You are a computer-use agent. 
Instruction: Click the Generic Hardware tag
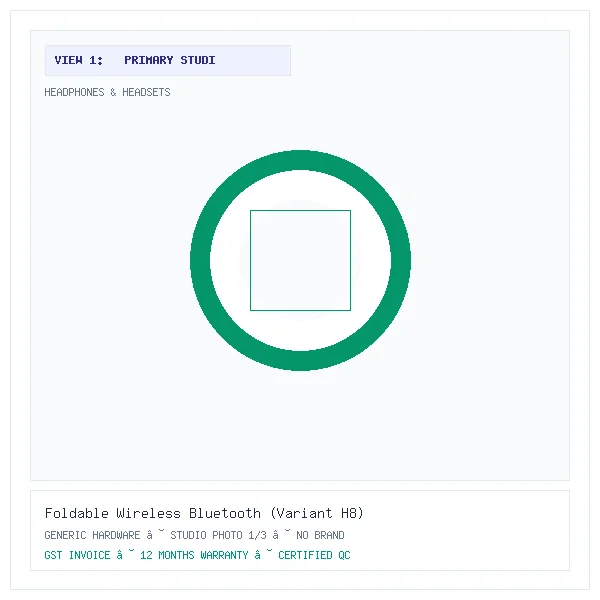pos(93,535)
